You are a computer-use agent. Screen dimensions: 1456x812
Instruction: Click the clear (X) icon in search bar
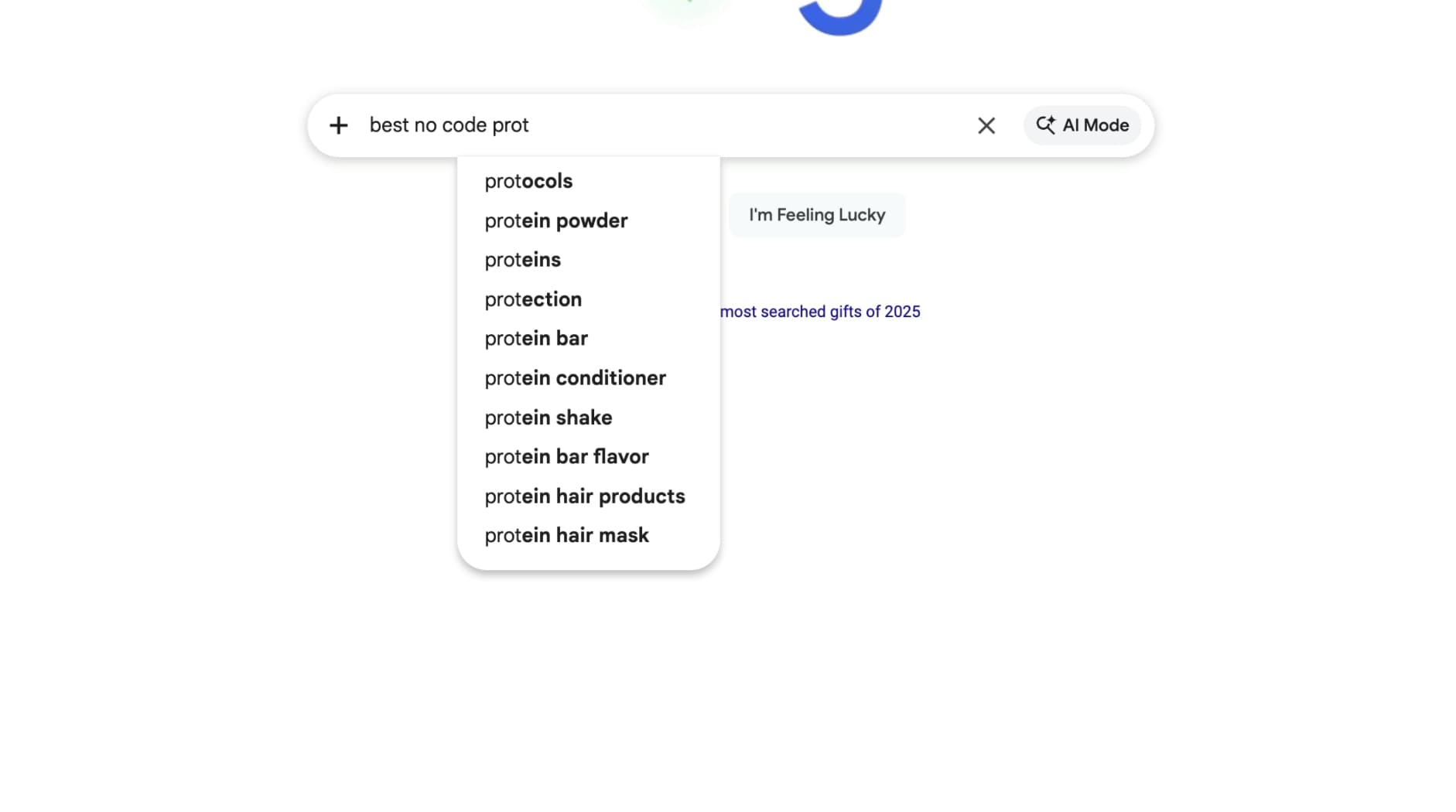pos(986,125)
